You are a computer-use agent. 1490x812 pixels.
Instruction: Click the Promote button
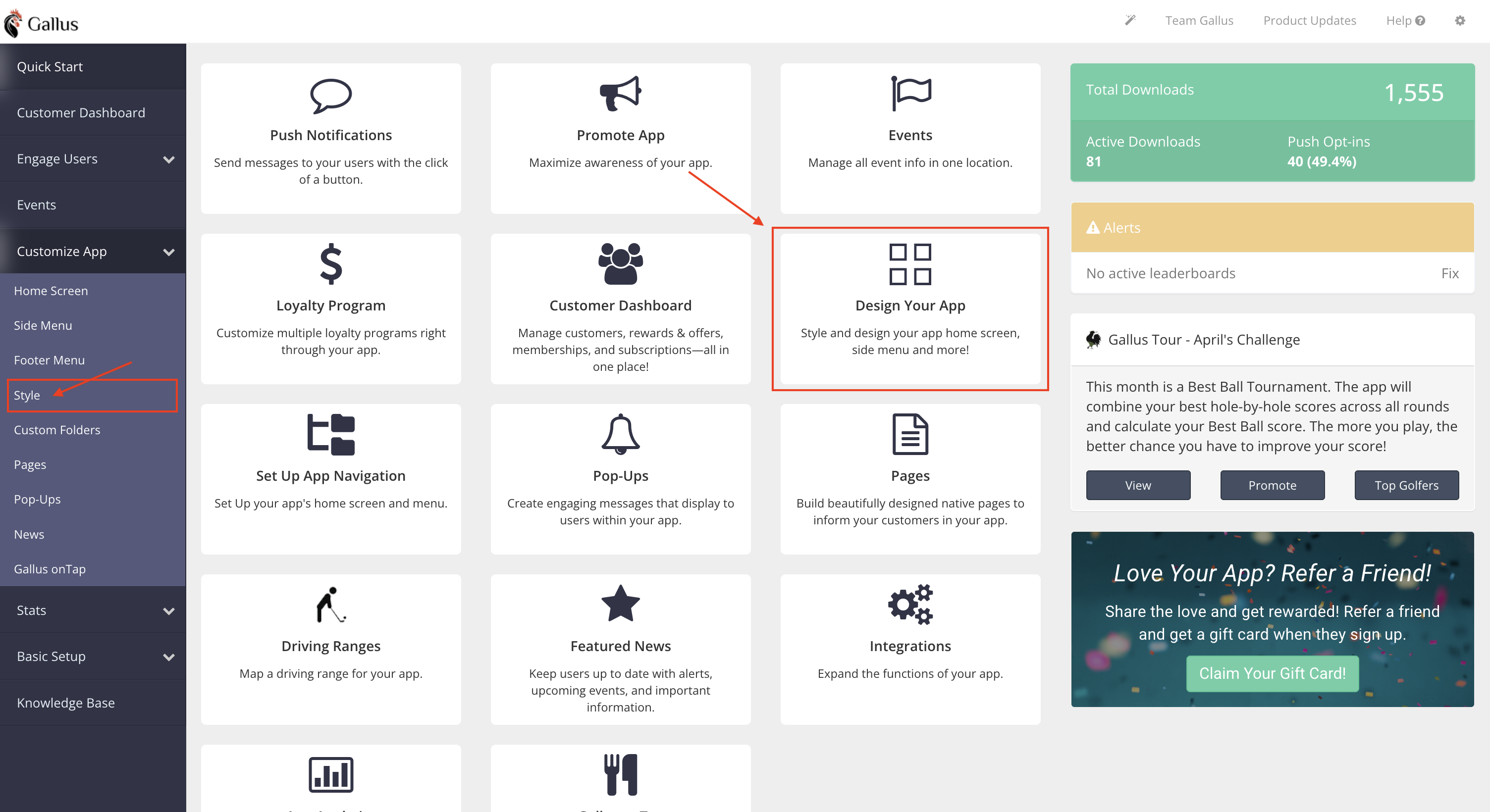1272,485
